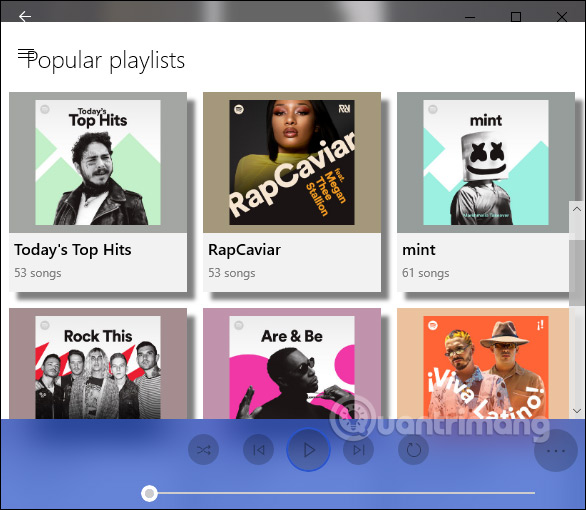The height and width of the screenshot is (510, 586).
Task: Click the scrollbar up arrow
Action: coord(577,209)
